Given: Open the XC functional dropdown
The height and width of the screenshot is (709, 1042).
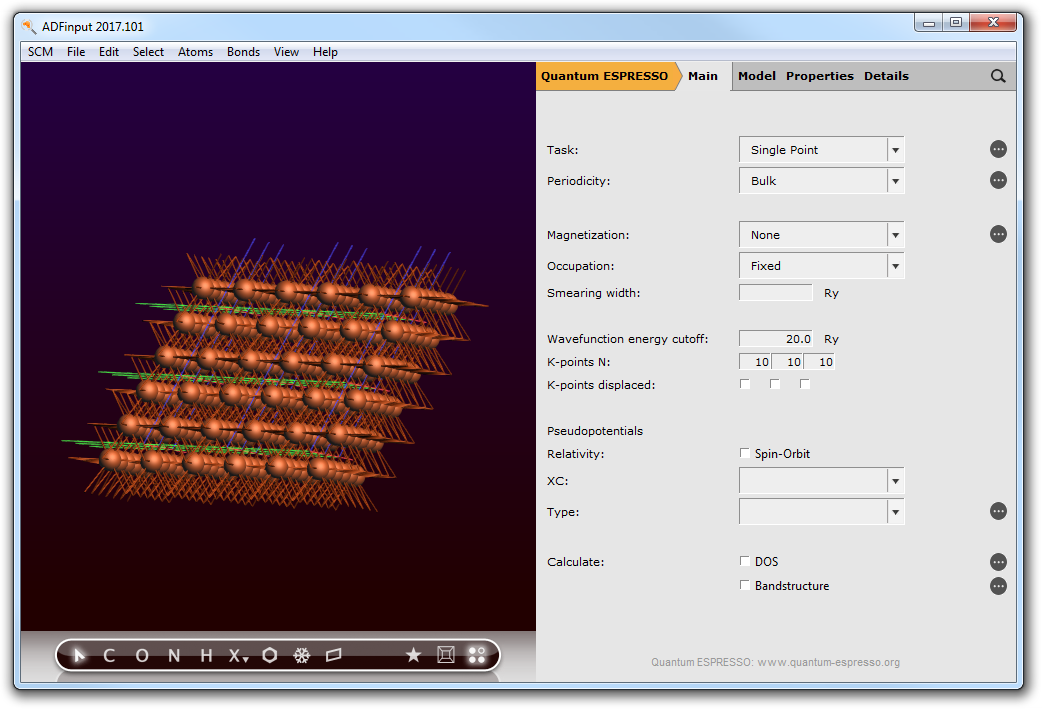Looking at the screenshot, I should (821, 480).
